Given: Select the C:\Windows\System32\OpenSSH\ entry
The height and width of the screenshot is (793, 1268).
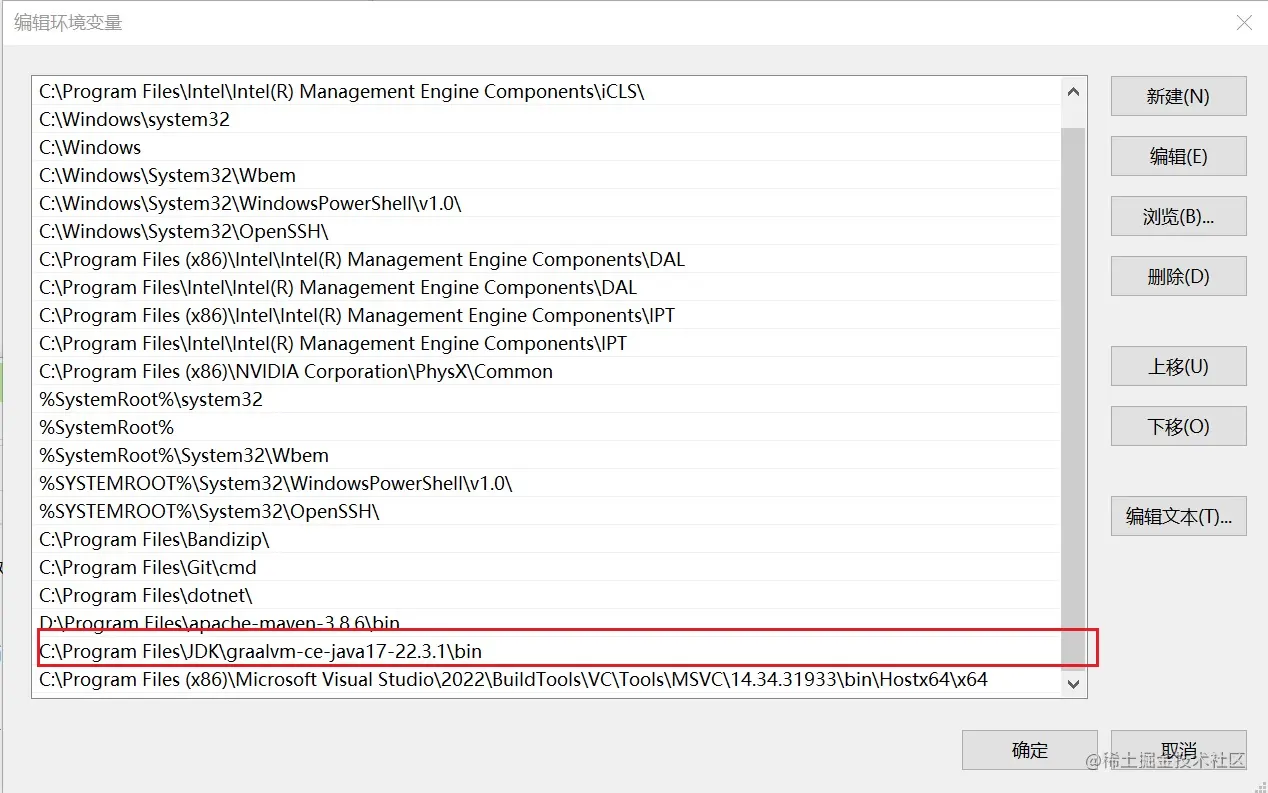Looking at the screenshot, I should pos(548,231).
